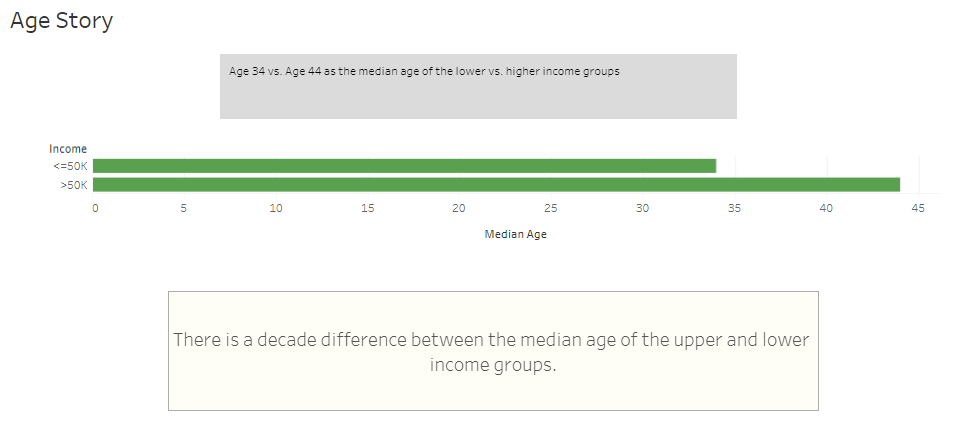
Task: Select the gray story caption box
Action: point(478,86)
